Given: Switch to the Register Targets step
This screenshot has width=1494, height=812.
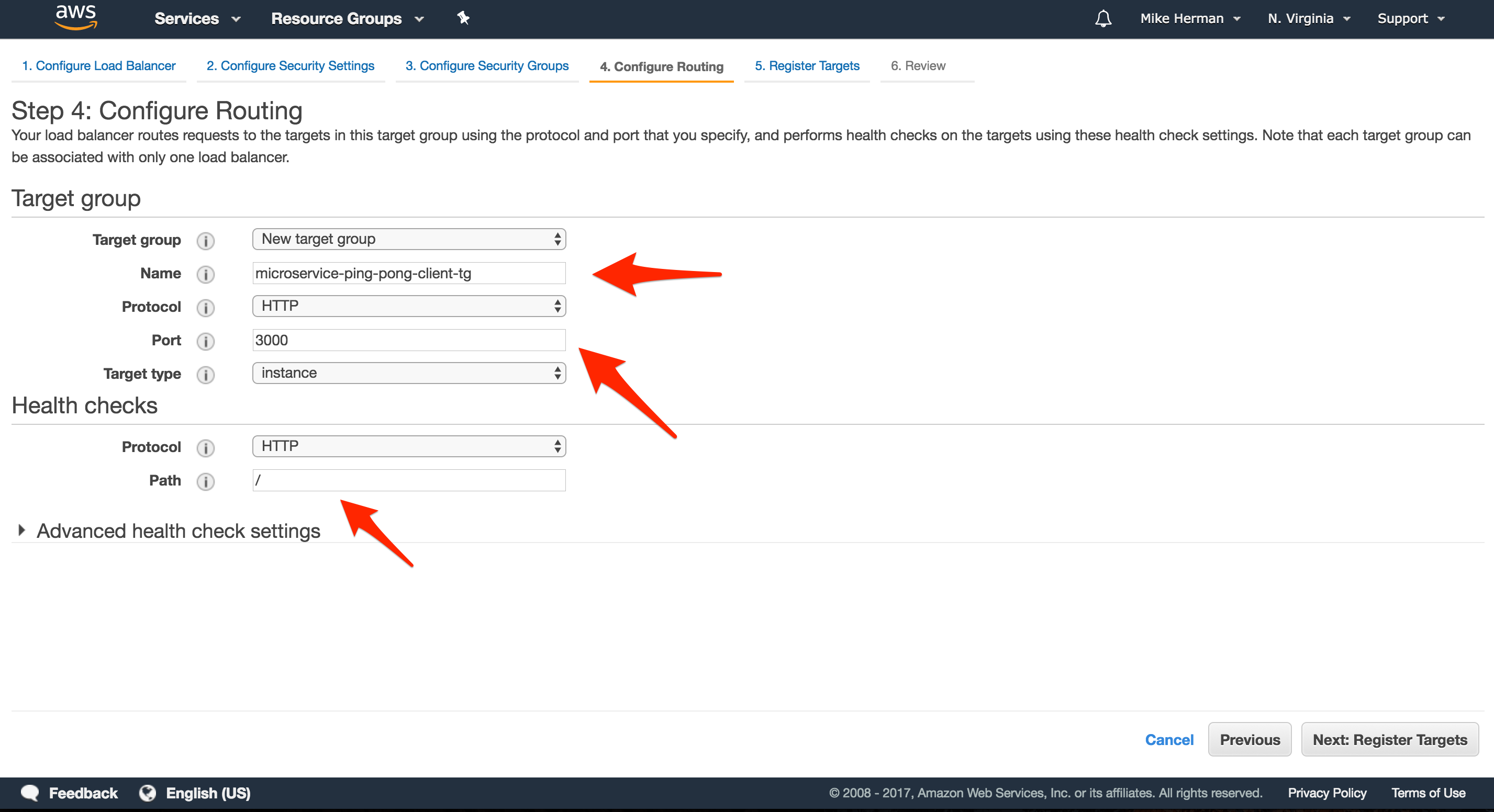Looking at the screenshot, I should pos(807,65).
